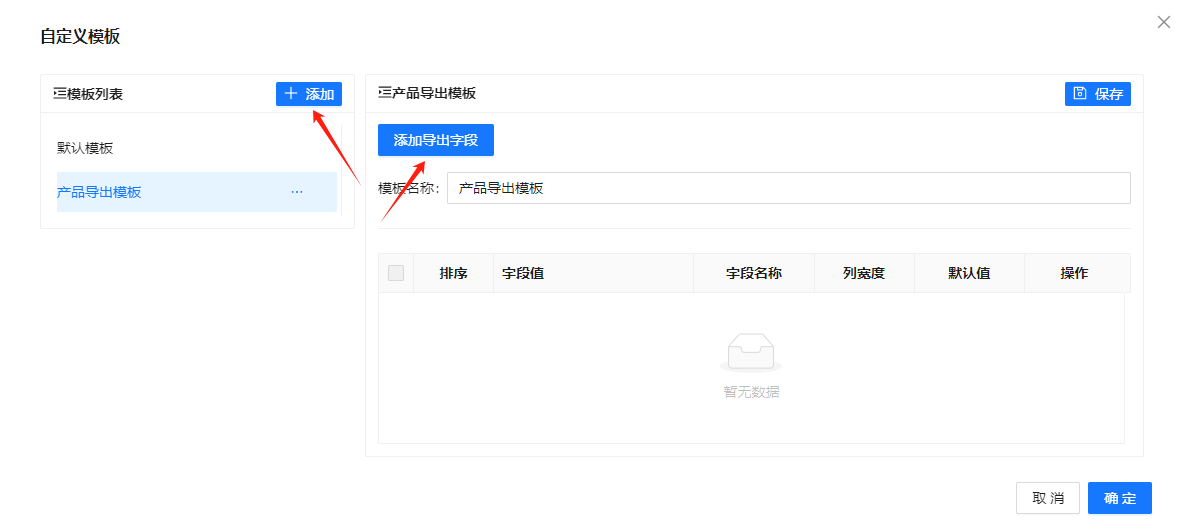
Task: Click the 添加 button with plus icon
Action: 309,94
